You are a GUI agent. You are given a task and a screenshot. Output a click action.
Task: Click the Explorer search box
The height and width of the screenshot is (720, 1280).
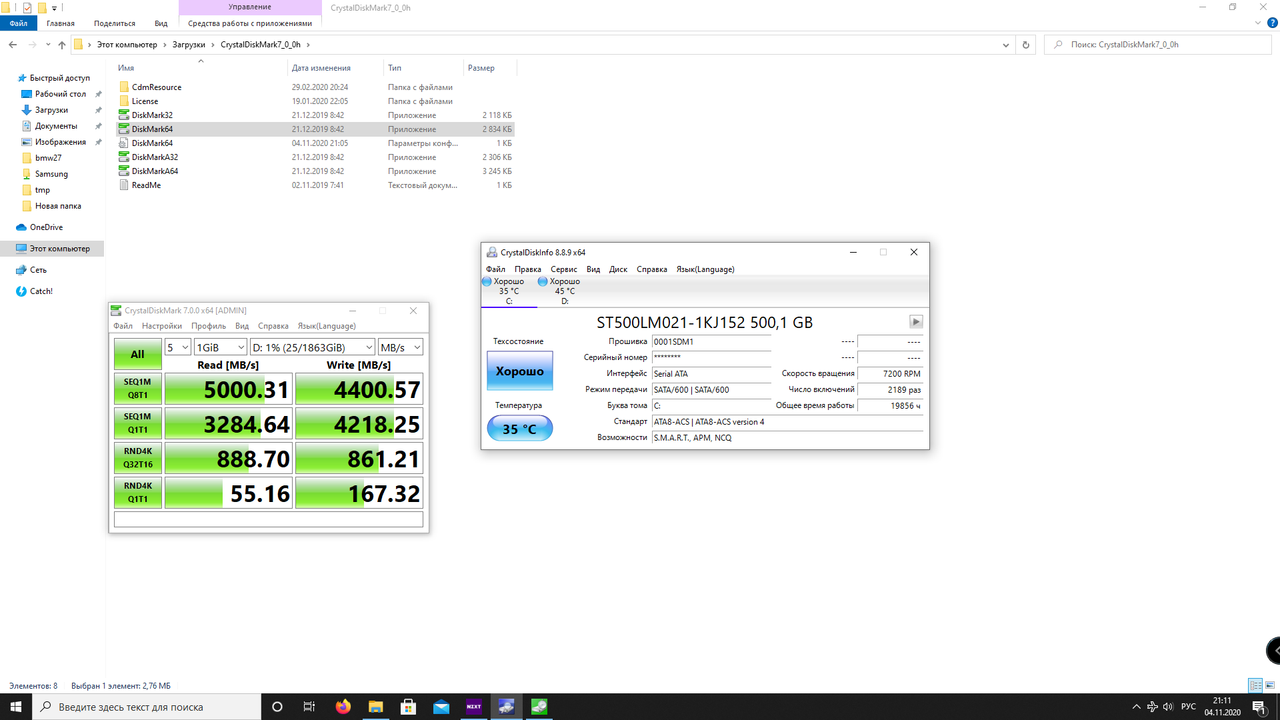coord(1160,45)
